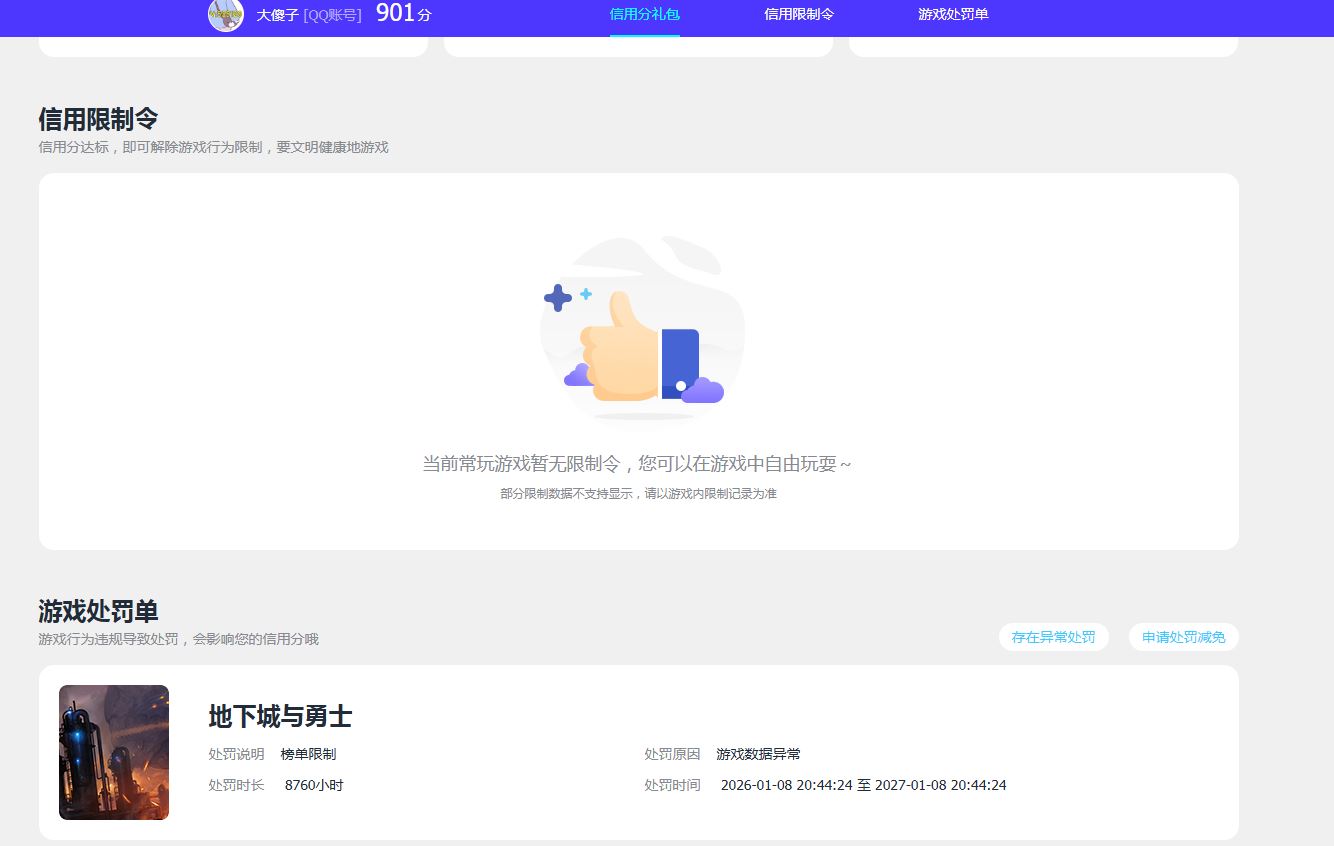Go to the 游戏处罚单 tab
1334x846 pixels.
tap(952, 15)
